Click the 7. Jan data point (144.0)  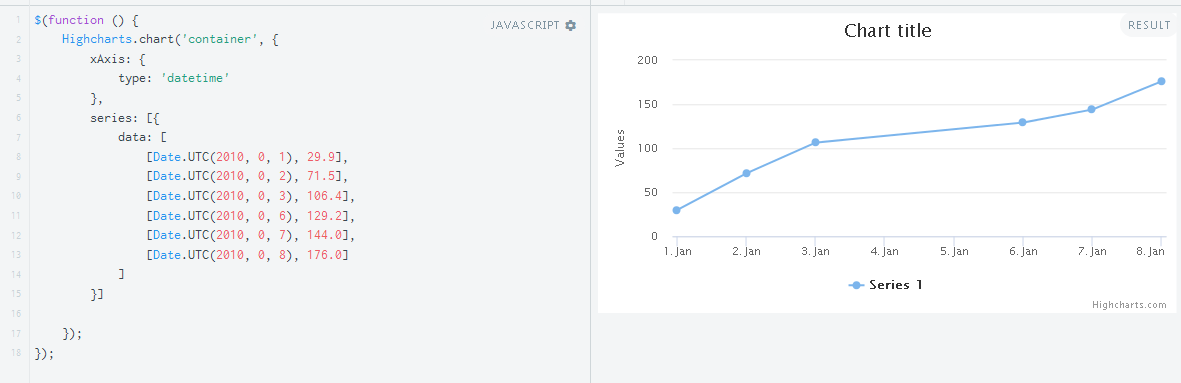[1091, 109]
